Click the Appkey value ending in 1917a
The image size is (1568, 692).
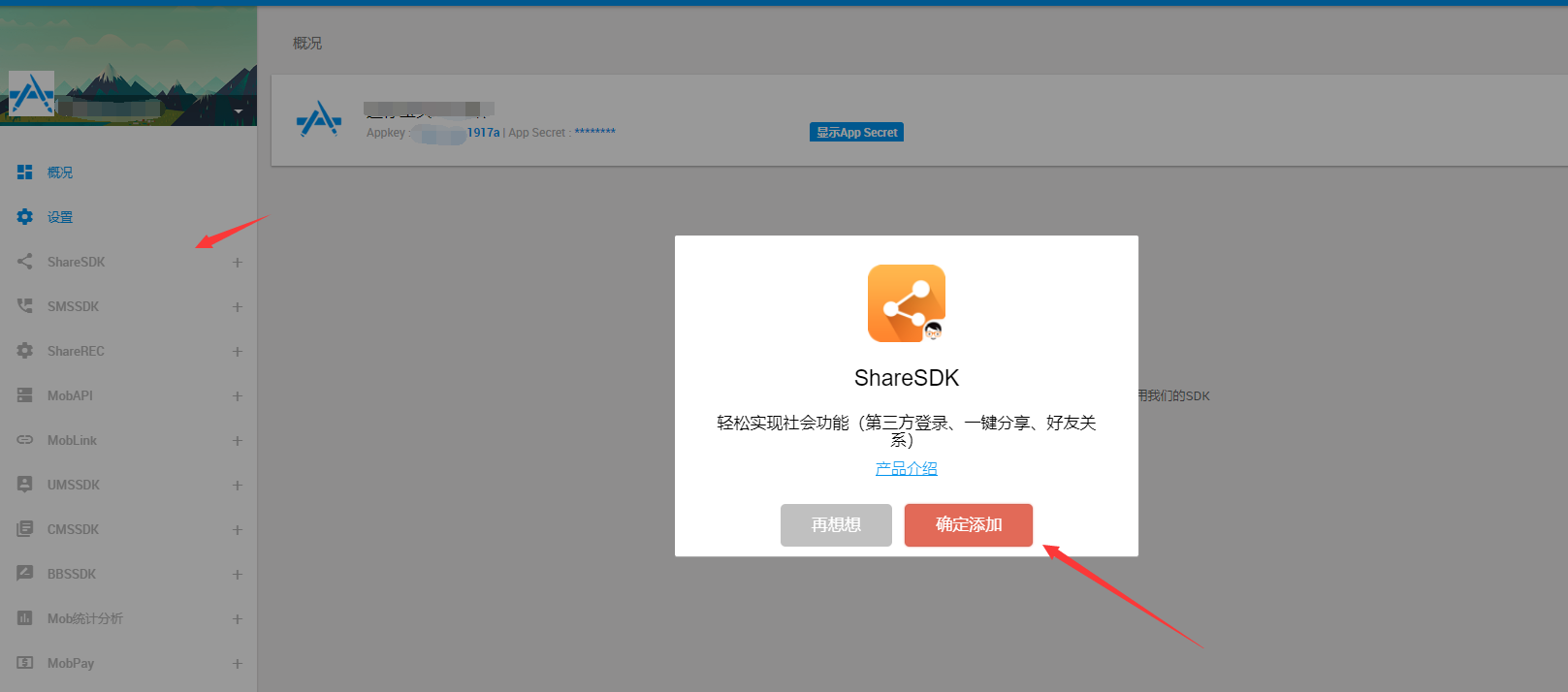456,133
